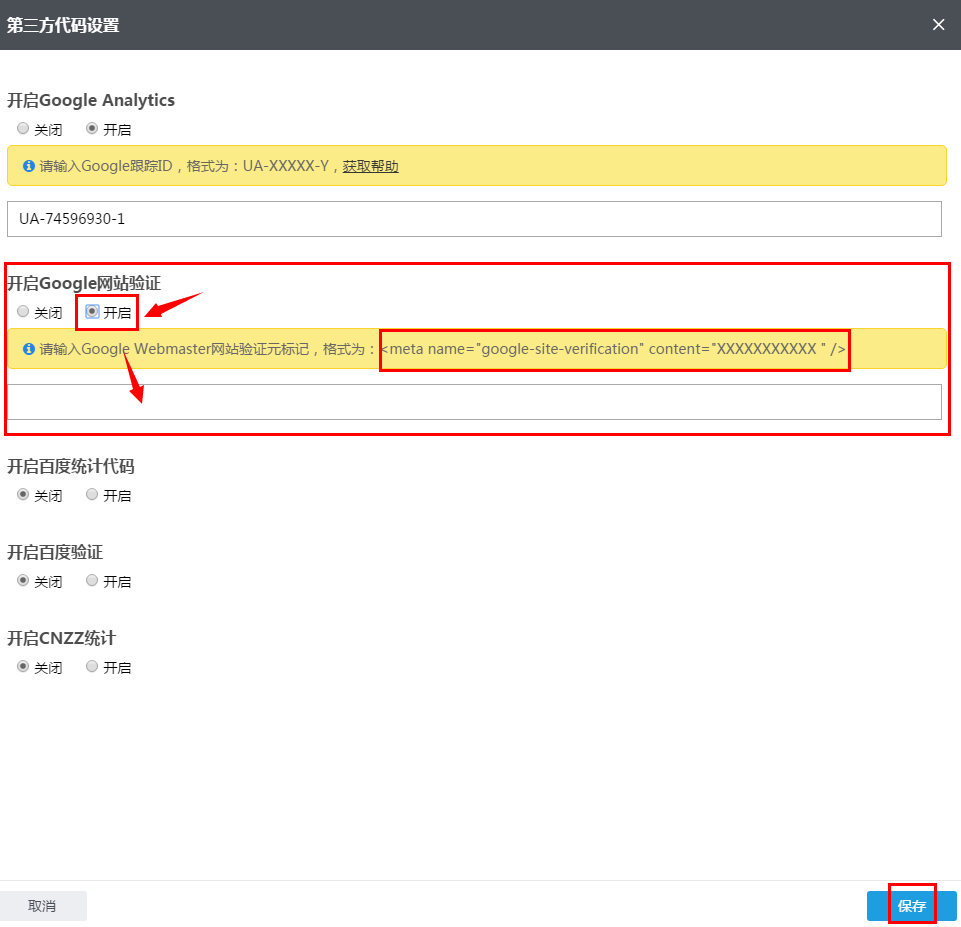Click the UA-74596930-1 tracking ID field
The width and height of the screenshot is (961, 927).
click(x=474, y=219)
